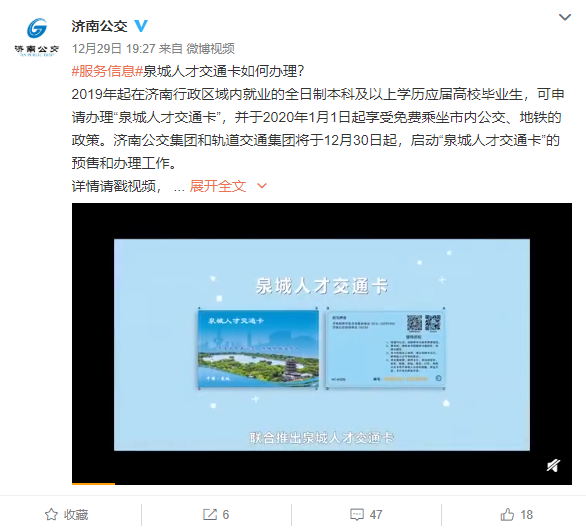Click the 12月29日 19:27 timestamp
This screenshot has height=532, width=586.
pos(113,49)
